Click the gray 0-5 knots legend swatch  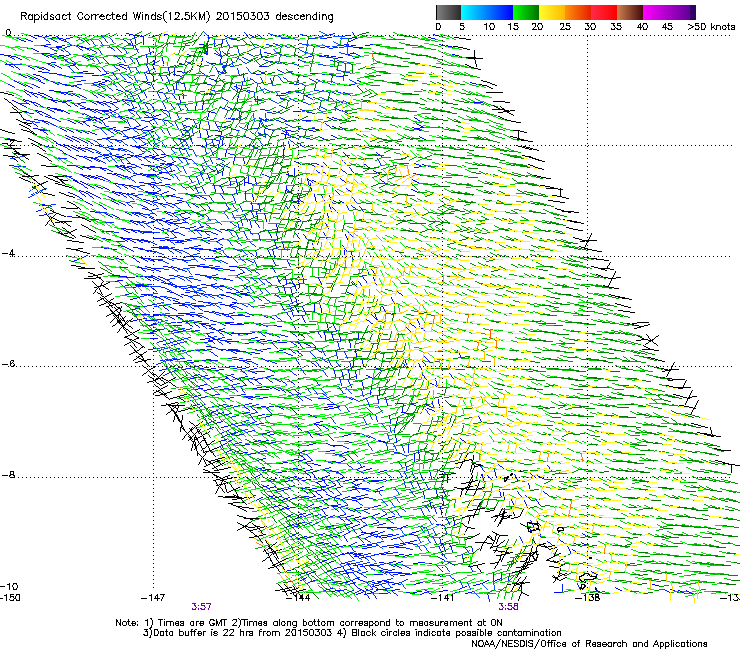point(448,12)
